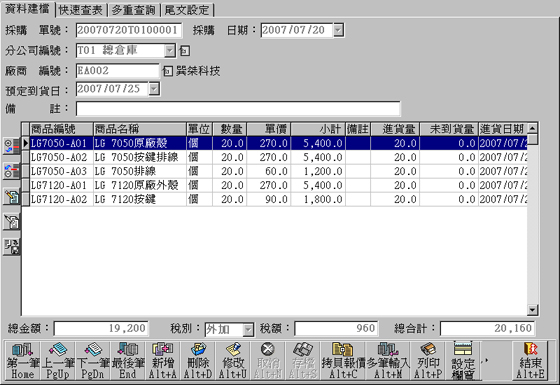Jump to last record (最後筆 End)

point(128,360)
